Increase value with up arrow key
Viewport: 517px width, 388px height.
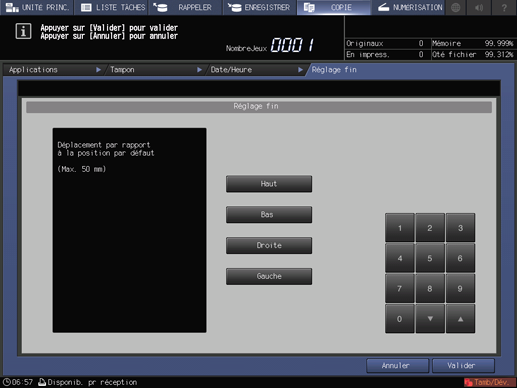(x=460, y=319)
